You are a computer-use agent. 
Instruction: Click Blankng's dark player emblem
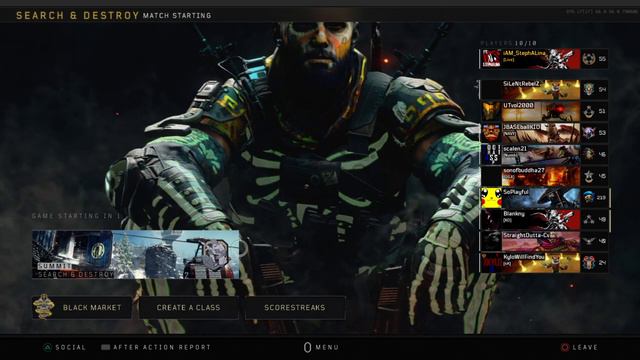(x=491, y=220)
